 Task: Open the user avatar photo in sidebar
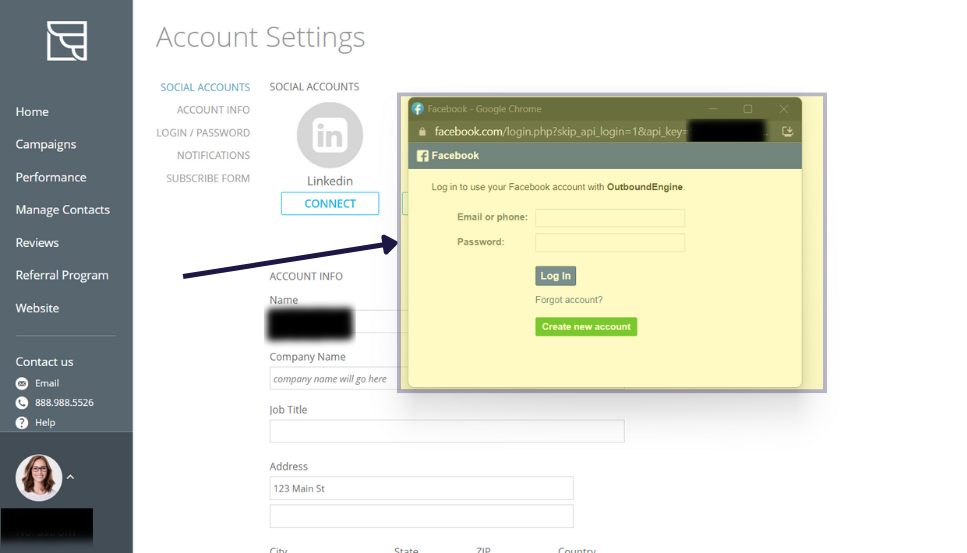[39, 477]
